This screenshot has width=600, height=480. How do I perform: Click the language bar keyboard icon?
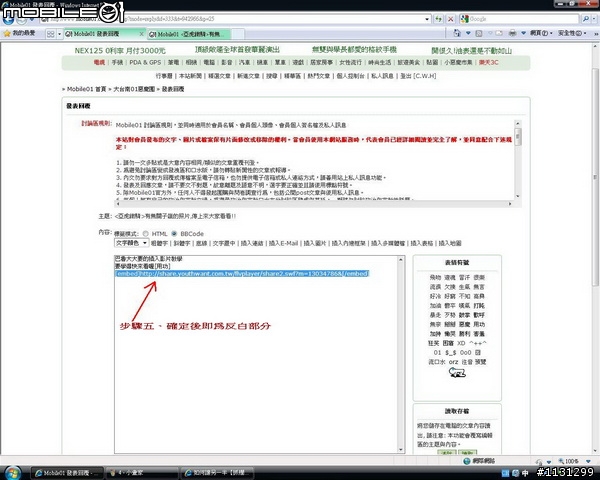tap(506, 473)
